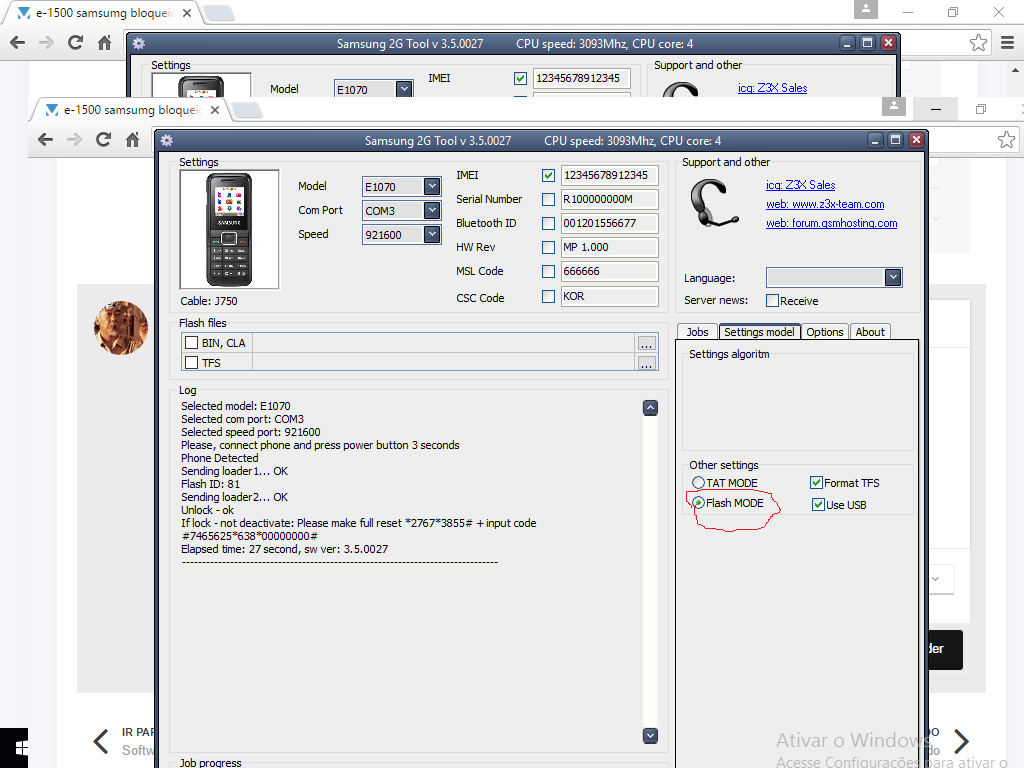
Task: Click gear icon in front Samsung 2G Tool title bar
Action: point(167,140)
